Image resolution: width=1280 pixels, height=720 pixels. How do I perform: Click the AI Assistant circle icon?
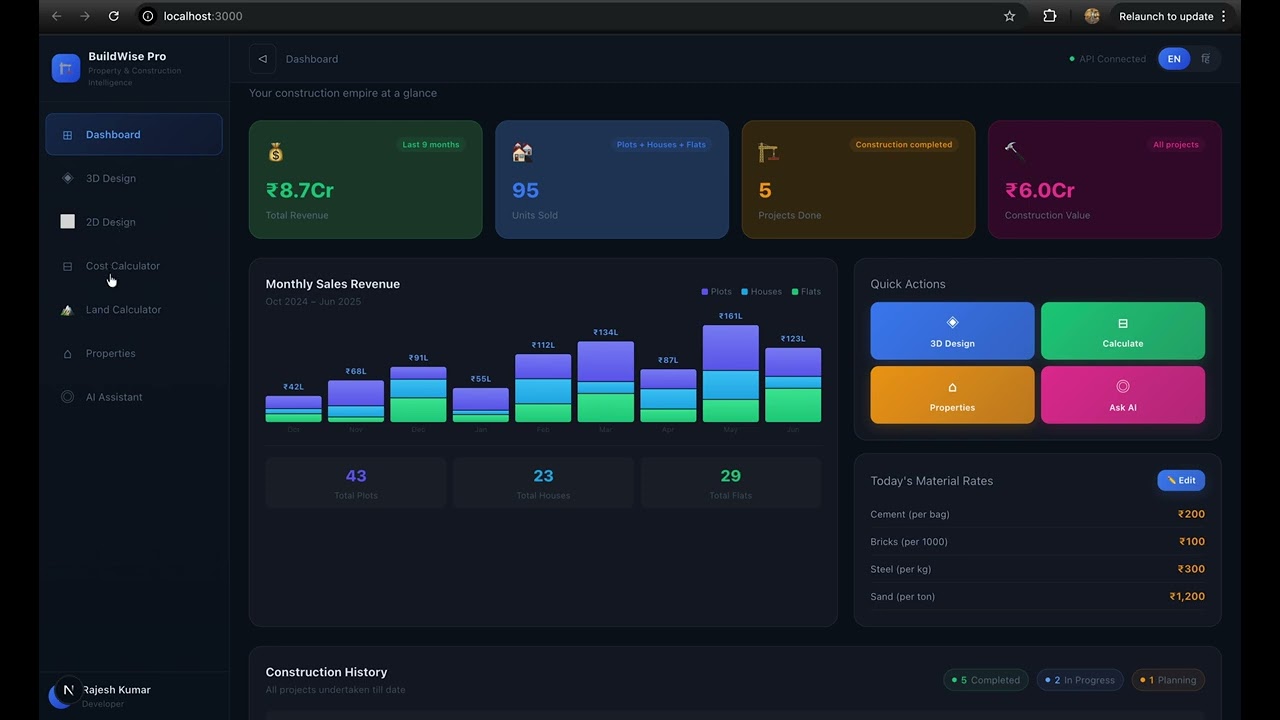click(67, 397)
